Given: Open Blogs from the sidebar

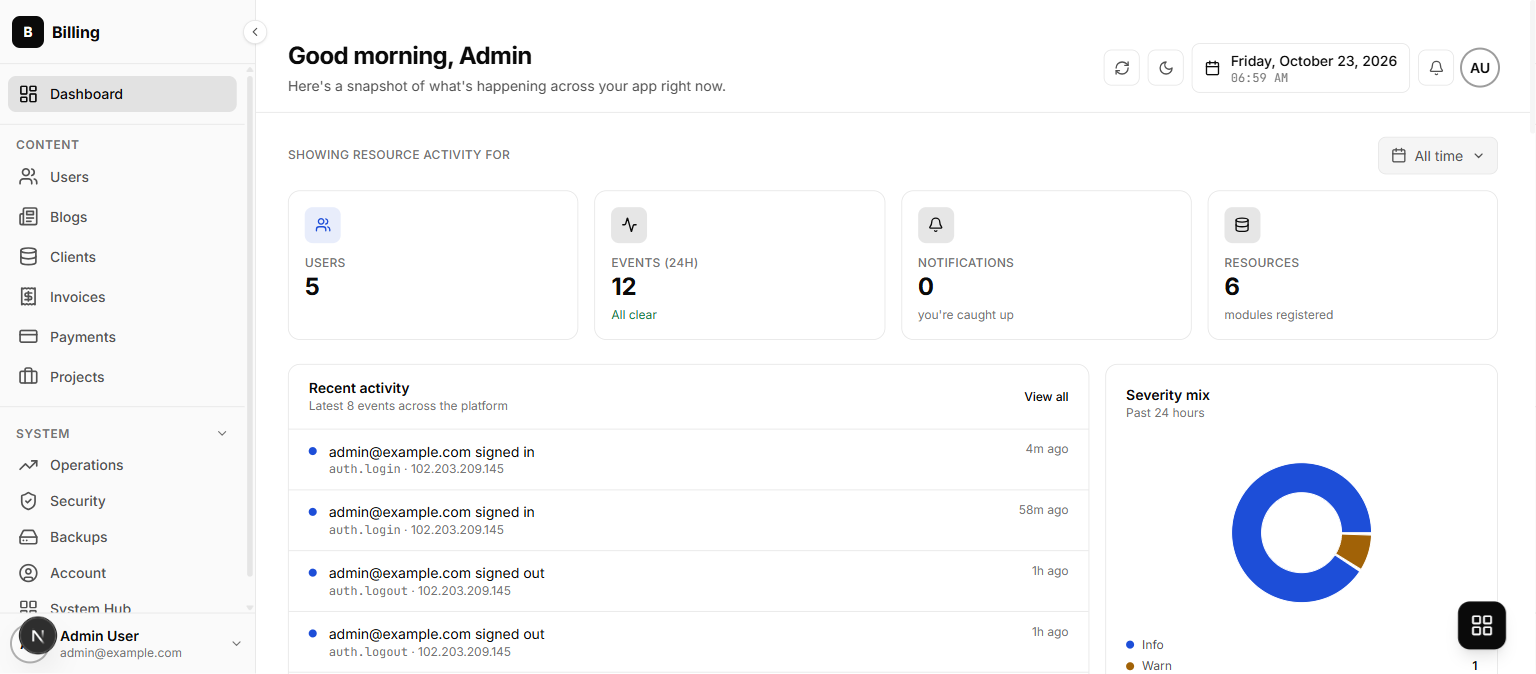Looking at the screenshot, I should [x=122, y=217].
